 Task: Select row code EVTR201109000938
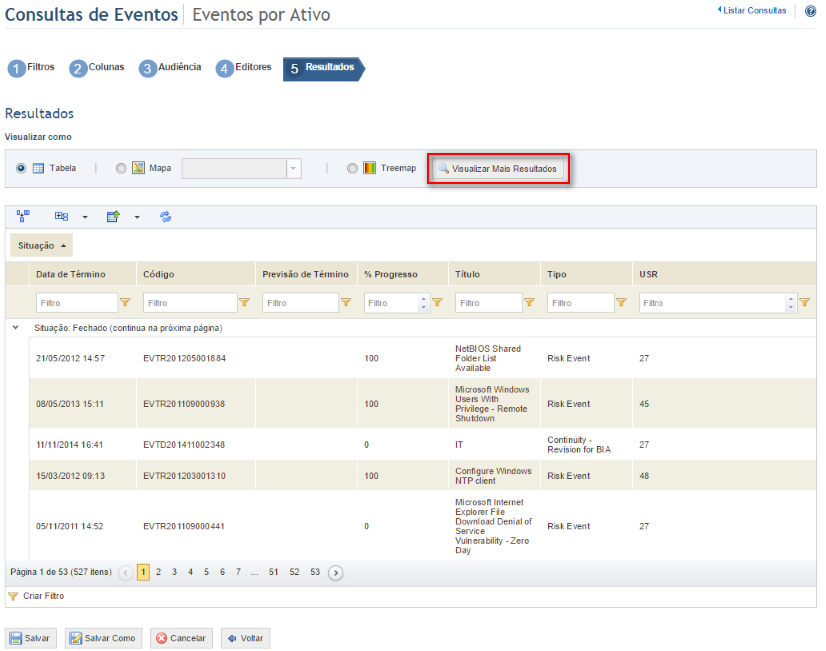click(184, 404)
